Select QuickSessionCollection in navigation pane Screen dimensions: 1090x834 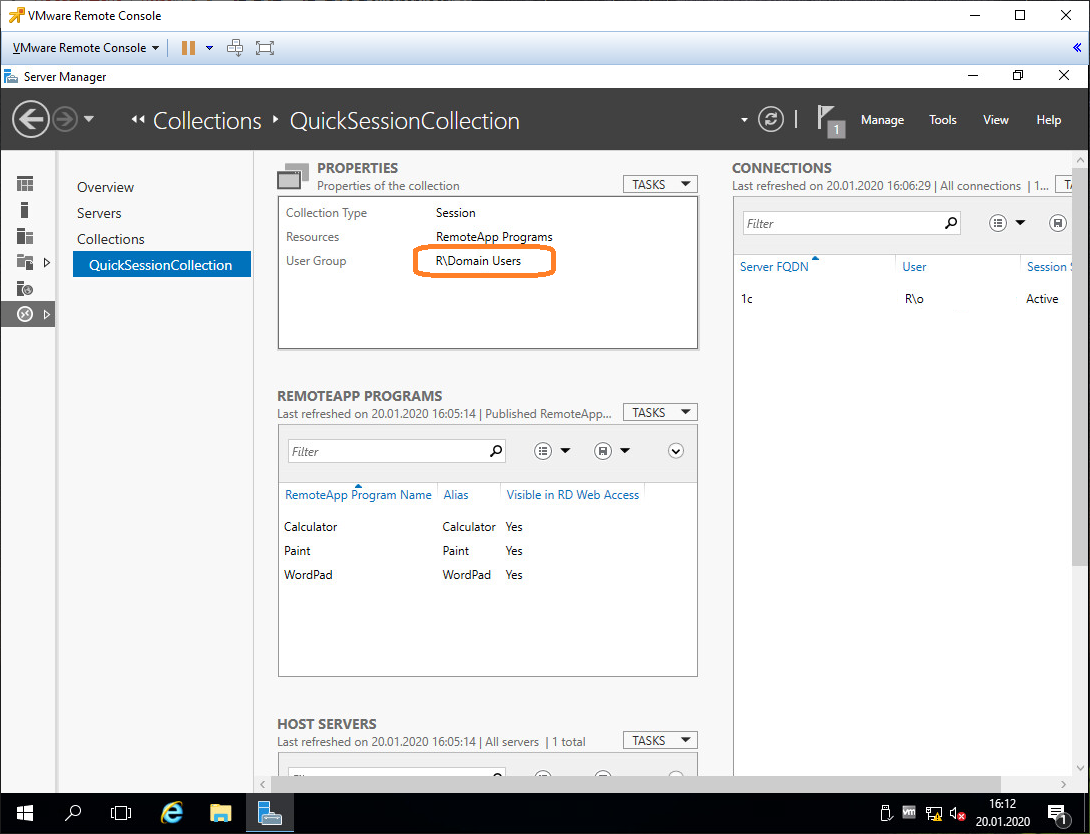pos(161,264)
